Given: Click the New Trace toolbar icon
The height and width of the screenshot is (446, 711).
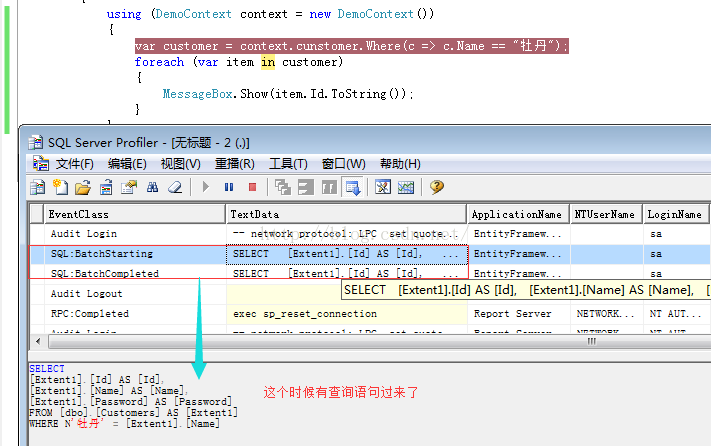Looking at the screenshot, I should (38, 187).
